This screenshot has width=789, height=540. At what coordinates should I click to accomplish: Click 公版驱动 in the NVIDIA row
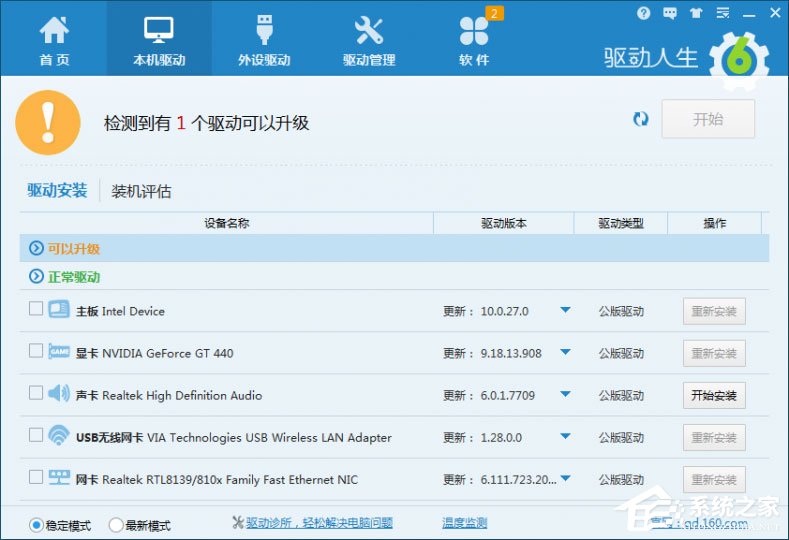[x=621, y=354]
